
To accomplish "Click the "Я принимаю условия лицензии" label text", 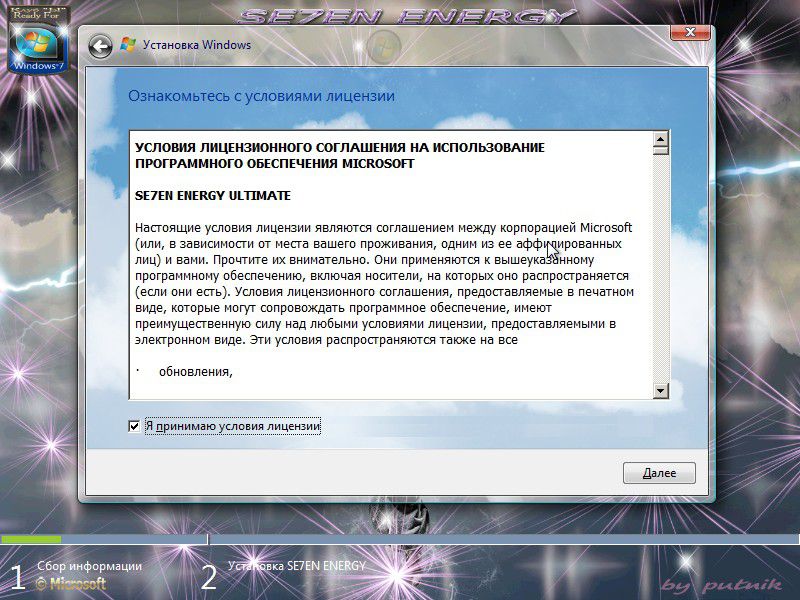I will (x=233, y=426).
